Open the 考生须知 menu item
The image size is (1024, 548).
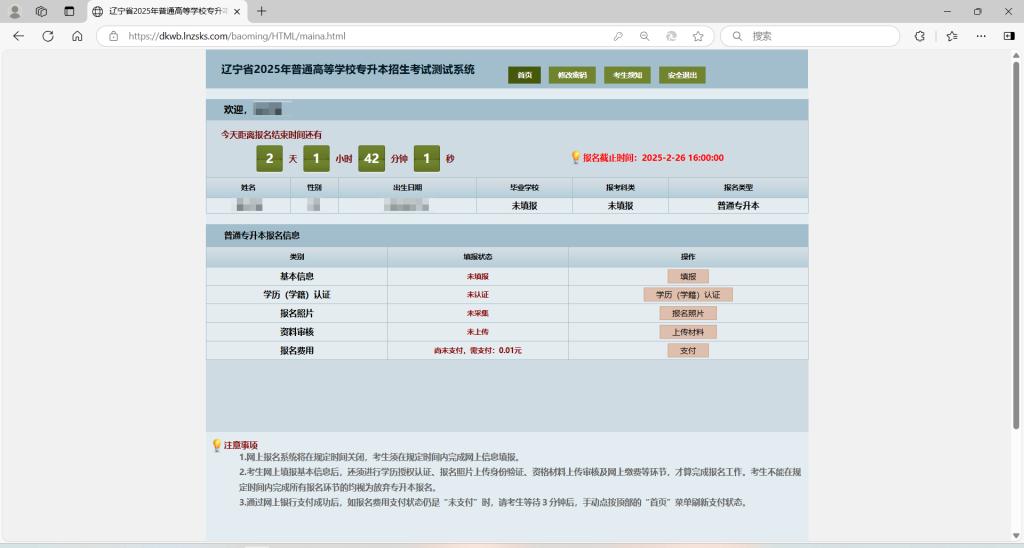[x=627, y=75]
